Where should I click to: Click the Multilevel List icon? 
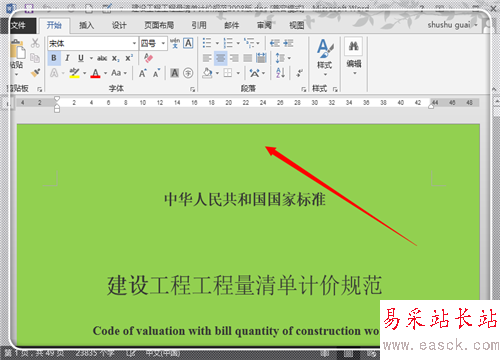click(x=249, y=43)
